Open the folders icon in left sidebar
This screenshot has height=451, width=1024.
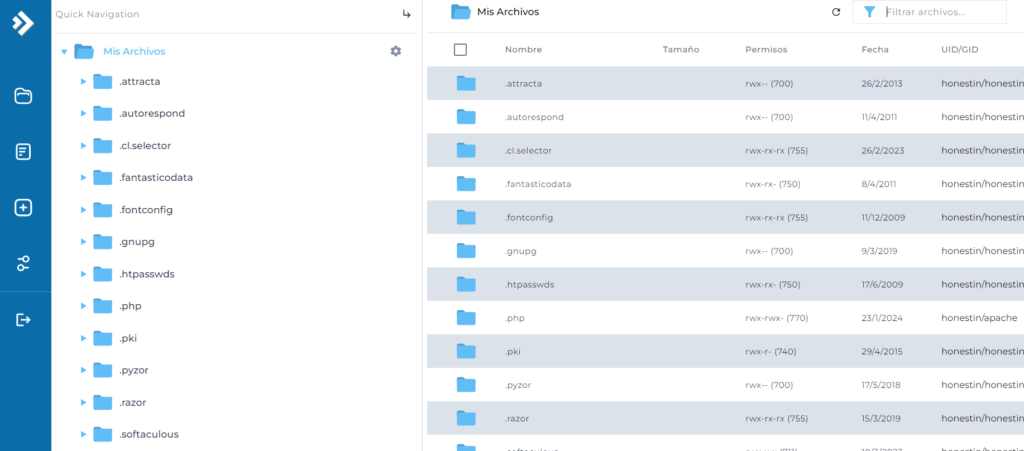(23, 96)
